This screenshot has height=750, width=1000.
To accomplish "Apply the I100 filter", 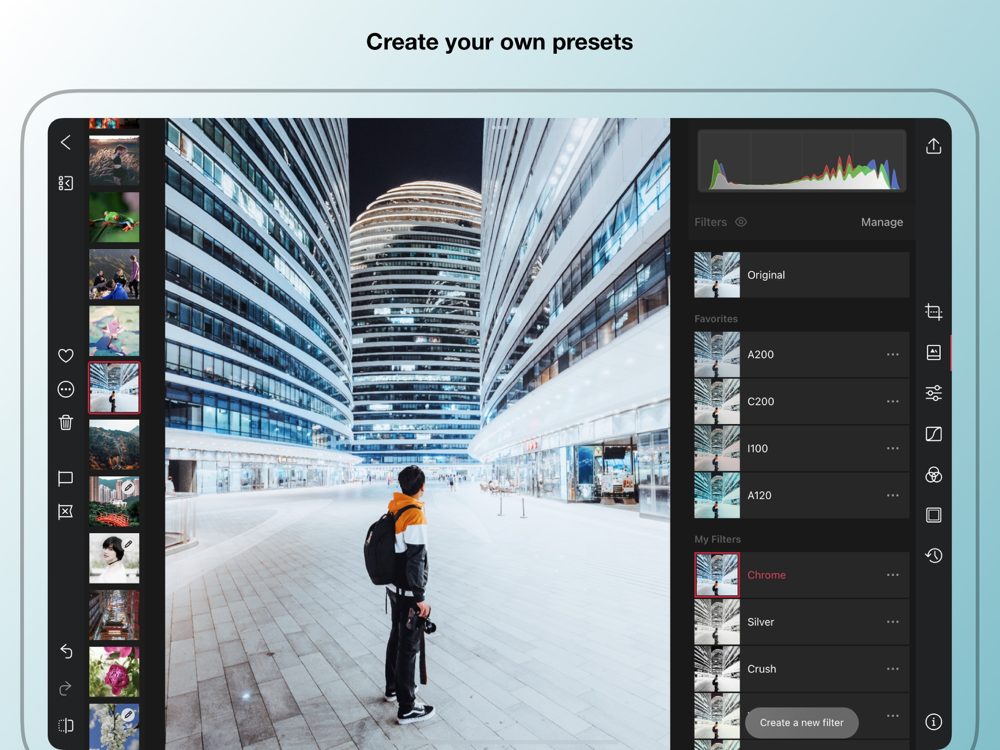I will point(802,448).
